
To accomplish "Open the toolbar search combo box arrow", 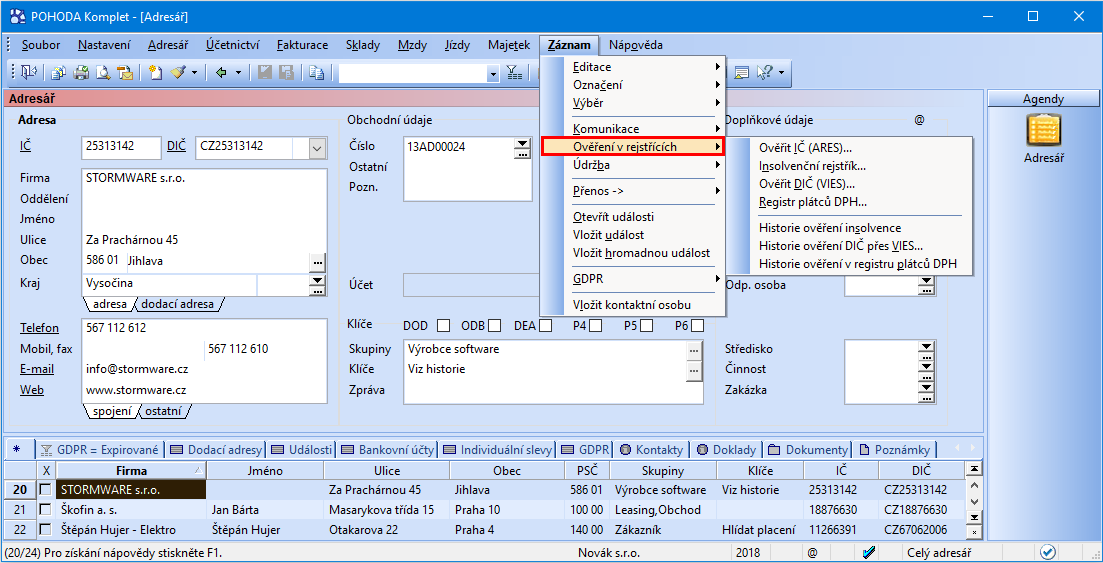I will coord(493,72).
